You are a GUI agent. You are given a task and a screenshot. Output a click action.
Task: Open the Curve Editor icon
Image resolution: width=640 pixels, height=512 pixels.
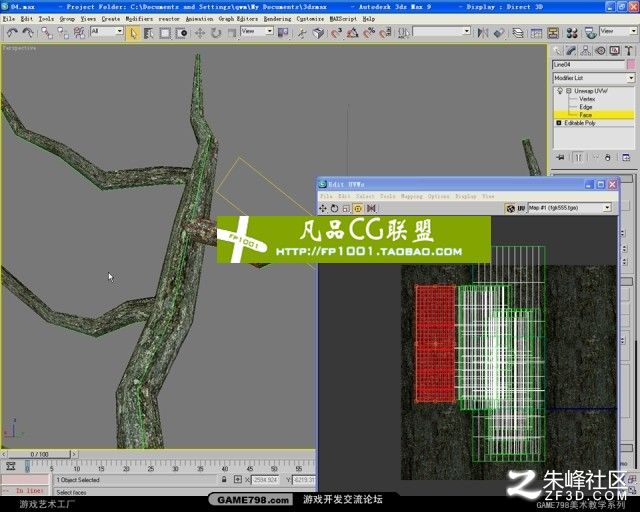click(536, 33)
